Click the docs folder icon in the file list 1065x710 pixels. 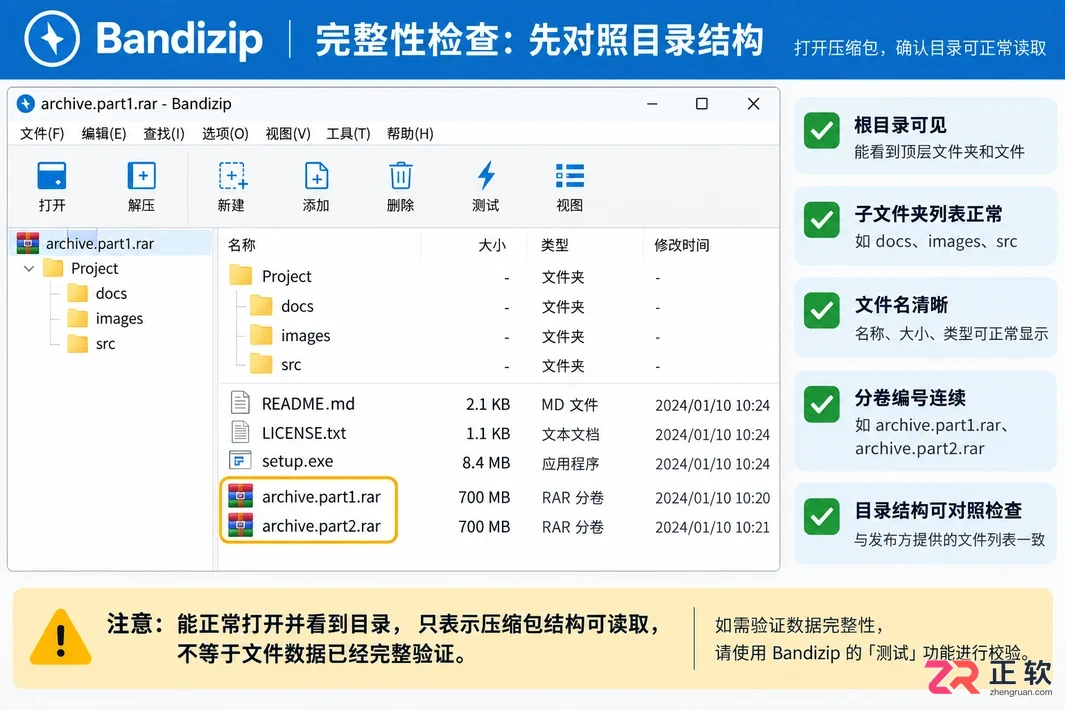pos(261,306)
